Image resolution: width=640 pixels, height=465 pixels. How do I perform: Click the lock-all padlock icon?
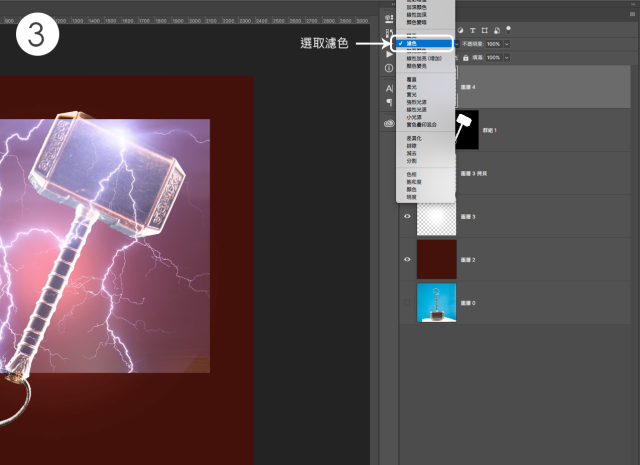click(x=465, y=58)
